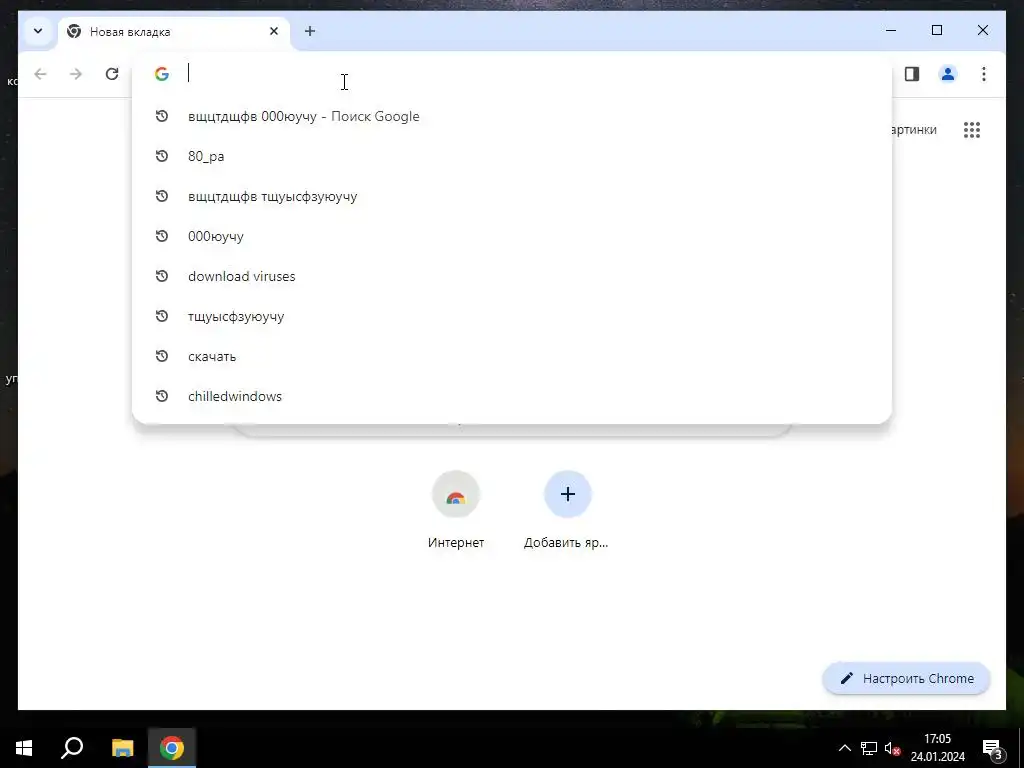Image resolution: width=1024 pixels, height=768 pixels.
Task: Open a new tab with plus button
Action: [310, 31]
